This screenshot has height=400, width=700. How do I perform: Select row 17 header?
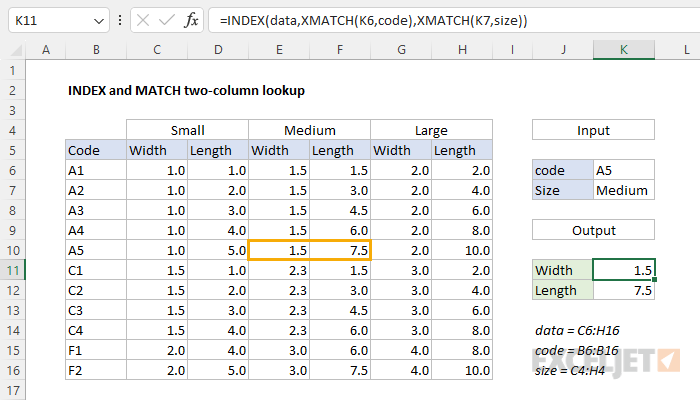pyautogui.click(x=12, y=390)
